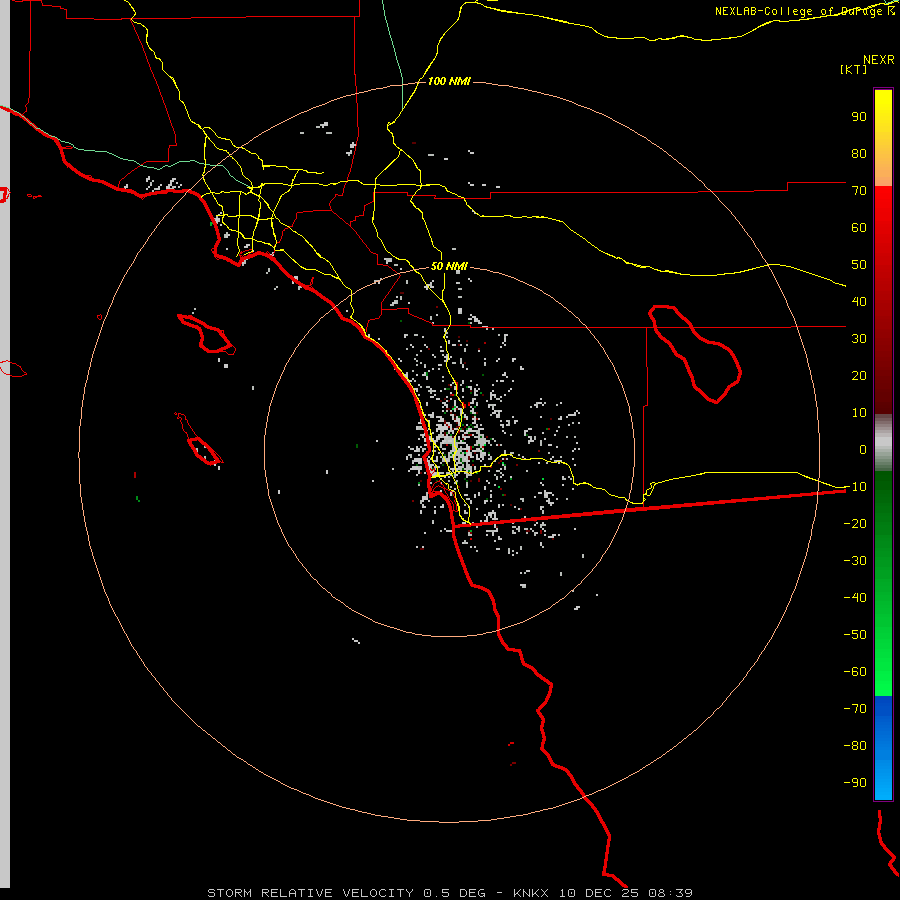
Task: Click the blue bottom segment of the color bar
Action: pyautogui.click(x=883, y=748)
